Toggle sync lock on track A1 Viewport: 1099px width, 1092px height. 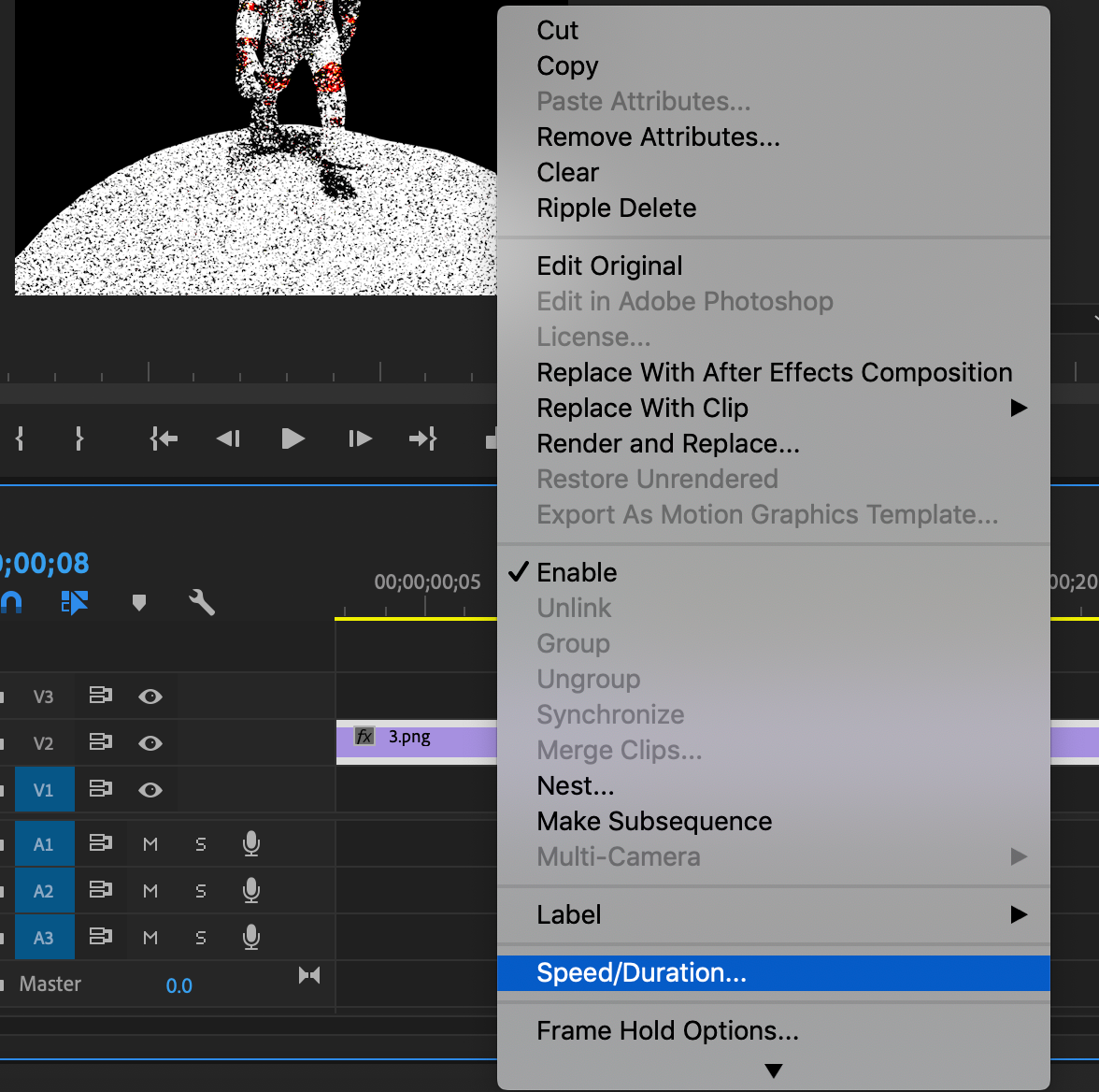[100, 842]
